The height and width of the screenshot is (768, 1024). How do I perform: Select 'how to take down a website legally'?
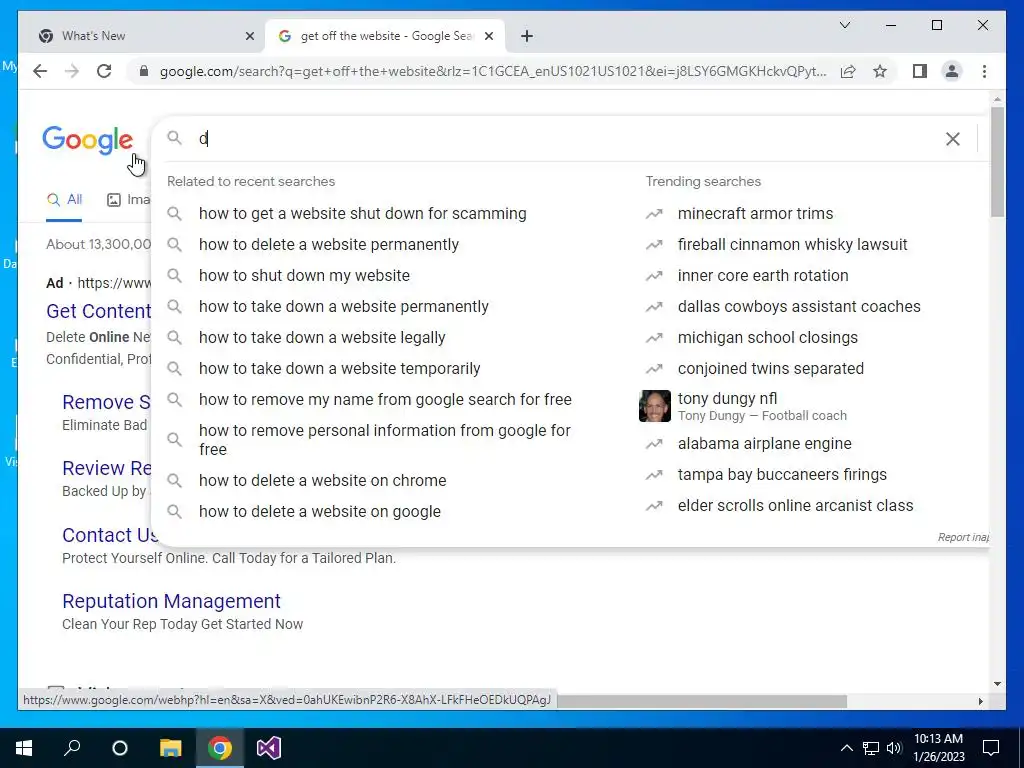coord(322,338)
